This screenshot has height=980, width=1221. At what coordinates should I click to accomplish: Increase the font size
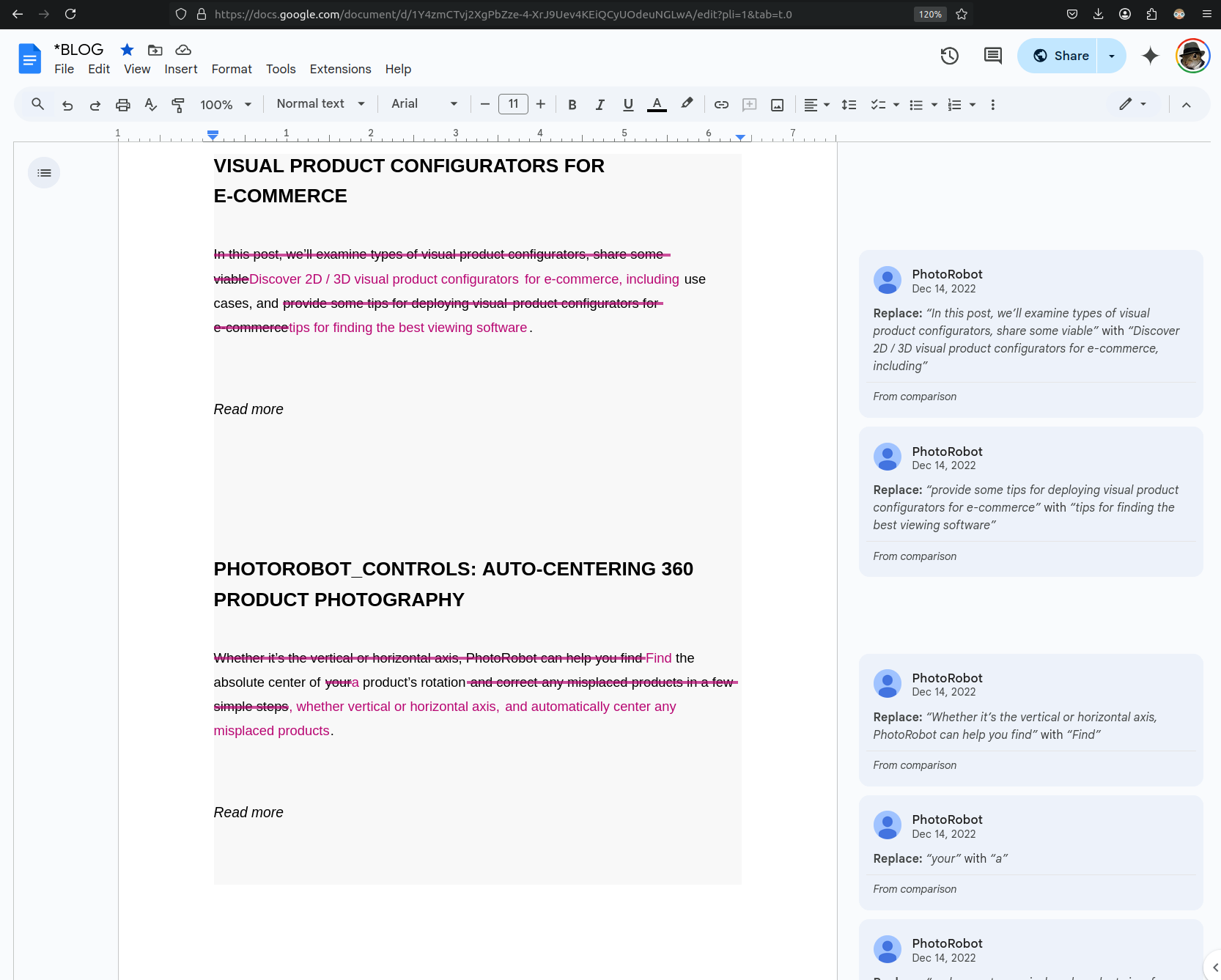pyautogui.click(x=541, y=104)
